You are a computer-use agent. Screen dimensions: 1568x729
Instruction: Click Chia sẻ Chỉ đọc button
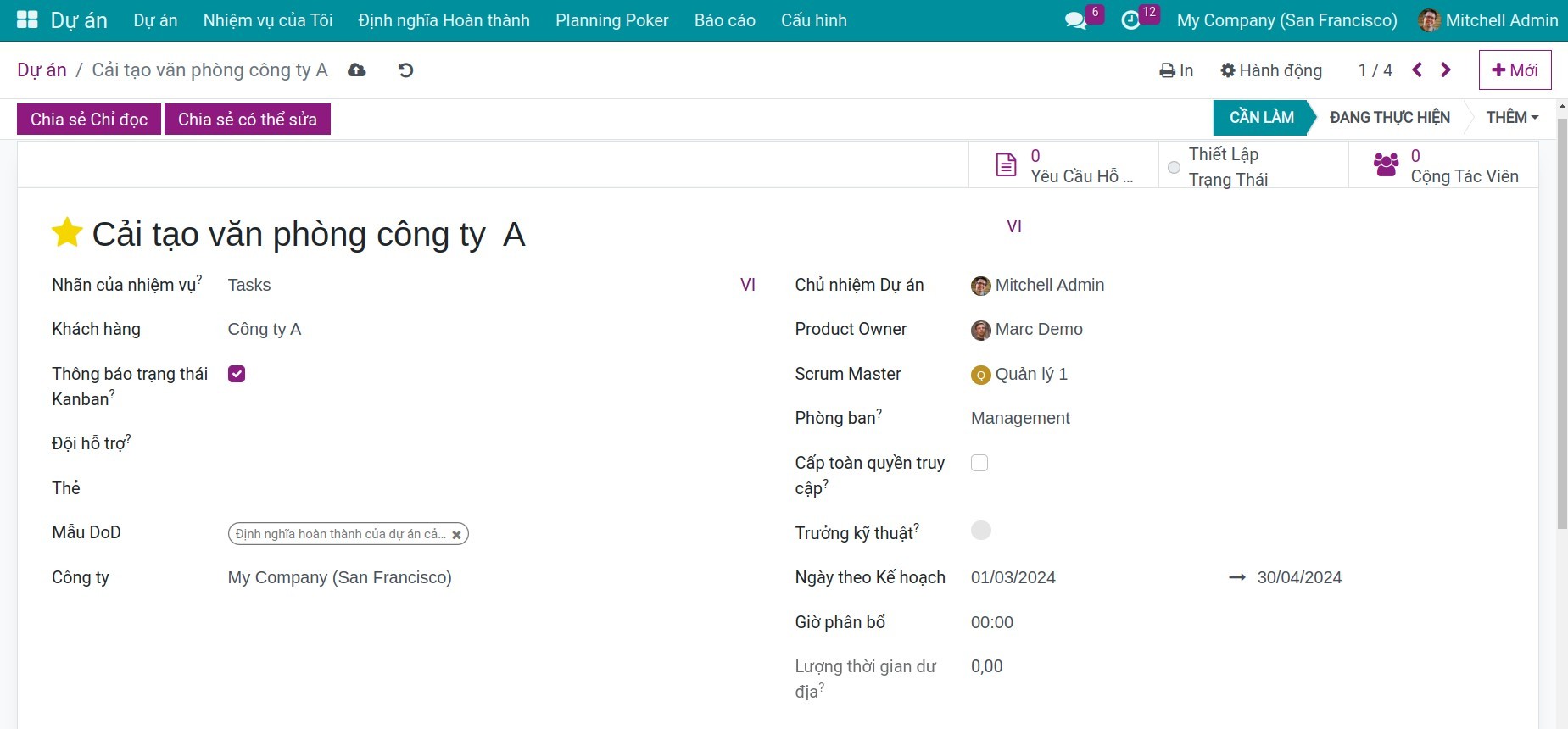89,120
